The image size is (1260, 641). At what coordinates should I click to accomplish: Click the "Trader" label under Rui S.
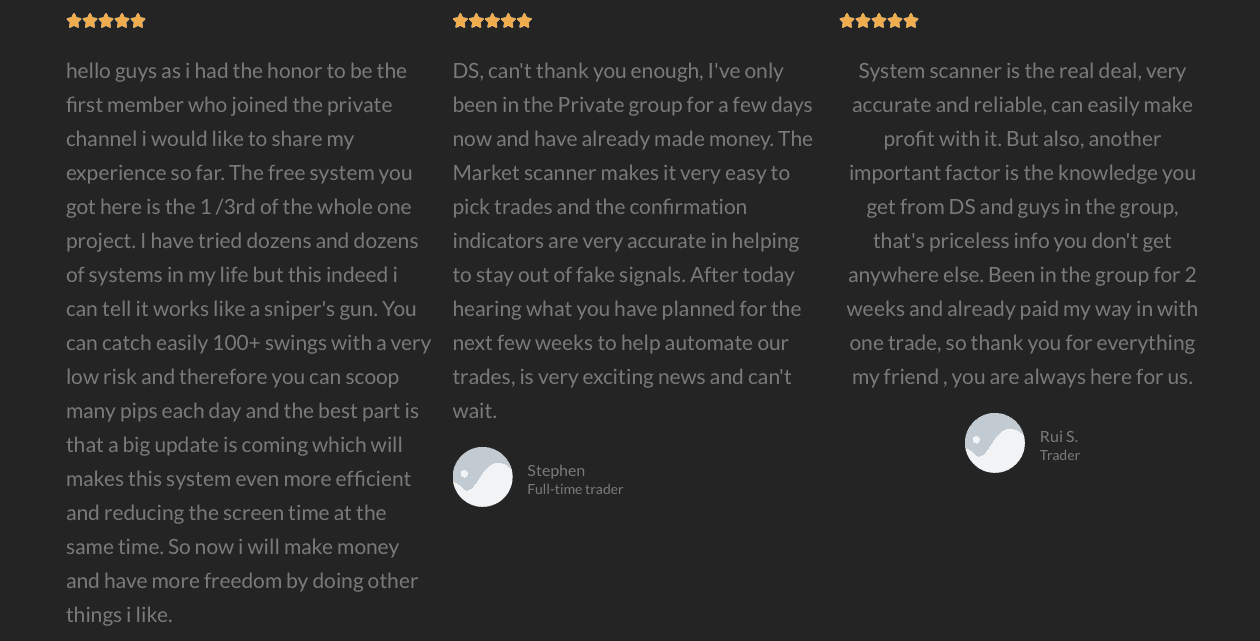click(1060, 455)
